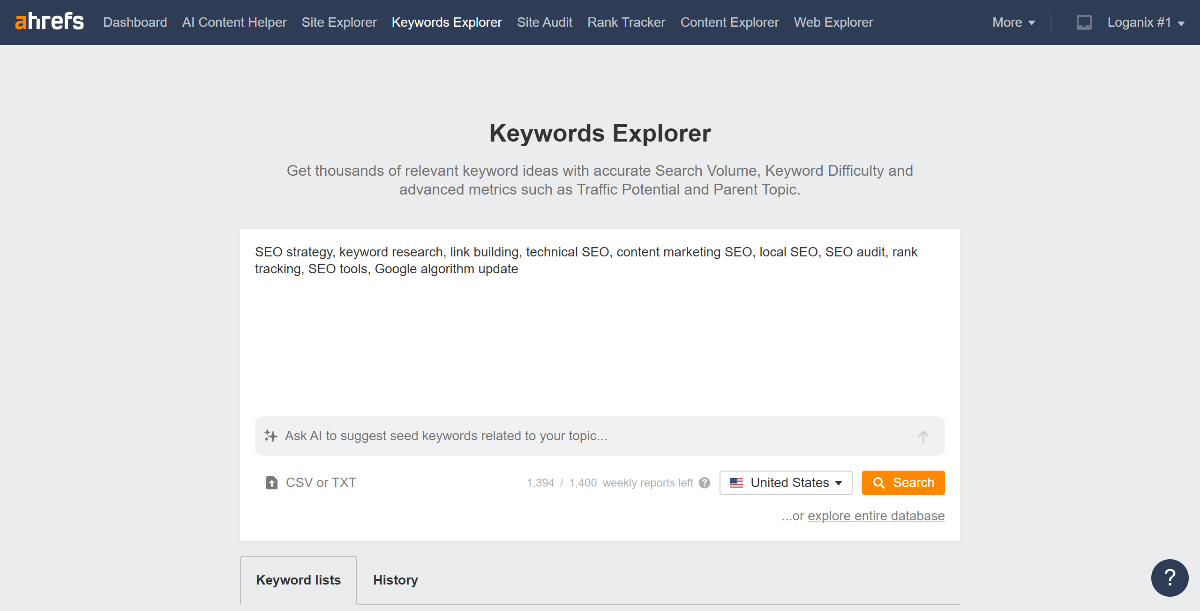The height and width of the screenshot is (611, 1200).
Task: Open Content Explorer
Action: click(729, 22)
